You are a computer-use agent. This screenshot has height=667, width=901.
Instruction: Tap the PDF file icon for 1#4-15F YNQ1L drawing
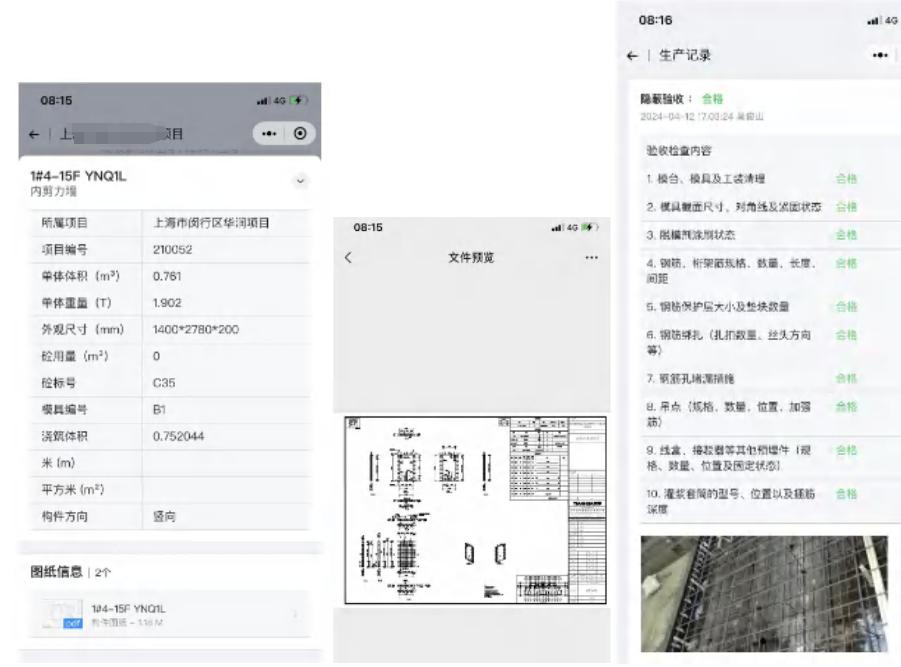61,615
